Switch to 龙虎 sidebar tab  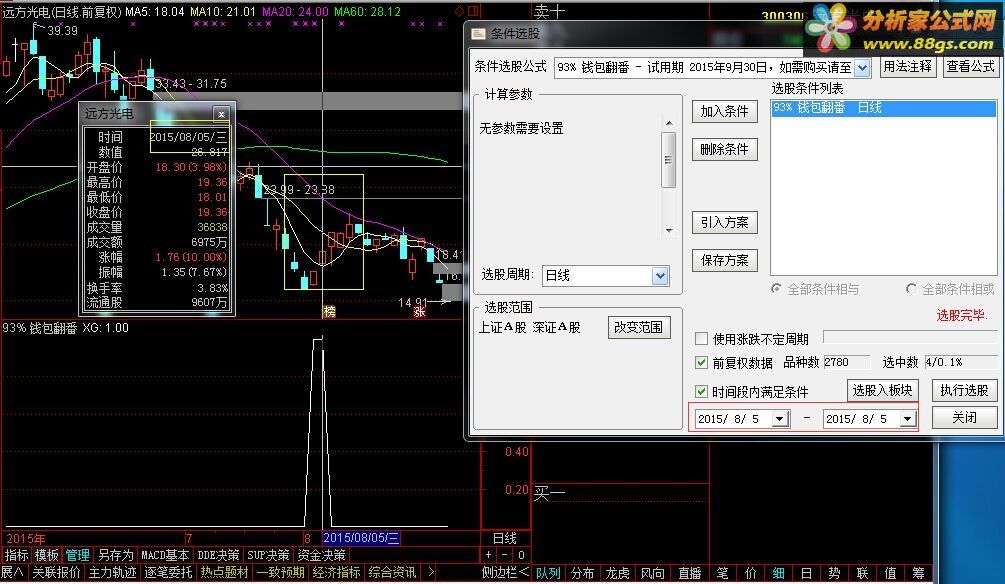617,573
